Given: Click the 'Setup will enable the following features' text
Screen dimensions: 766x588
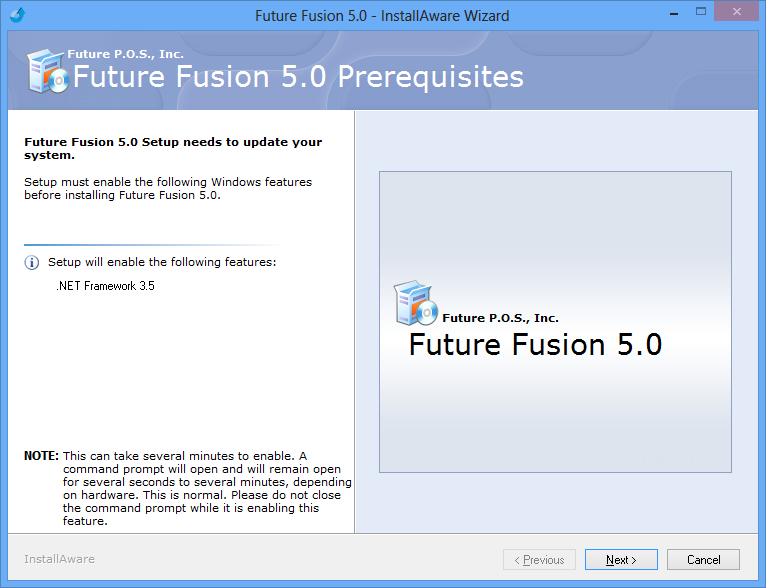Looking at the screenshot, I should tap(162, 262).
